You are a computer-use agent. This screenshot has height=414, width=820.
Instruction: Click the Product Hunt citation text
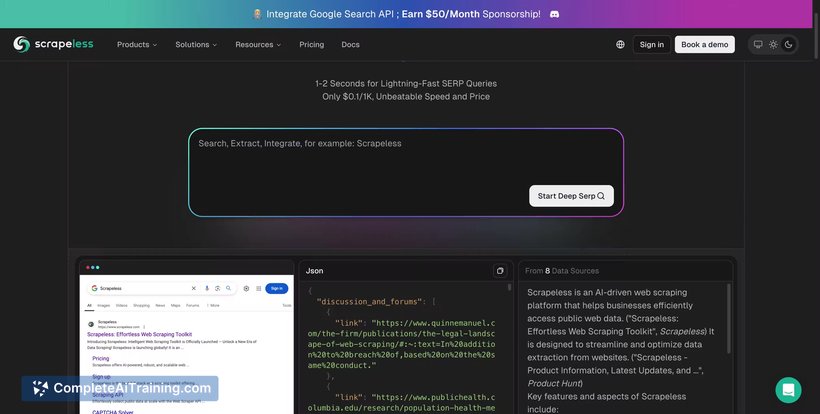click(555, 384)
